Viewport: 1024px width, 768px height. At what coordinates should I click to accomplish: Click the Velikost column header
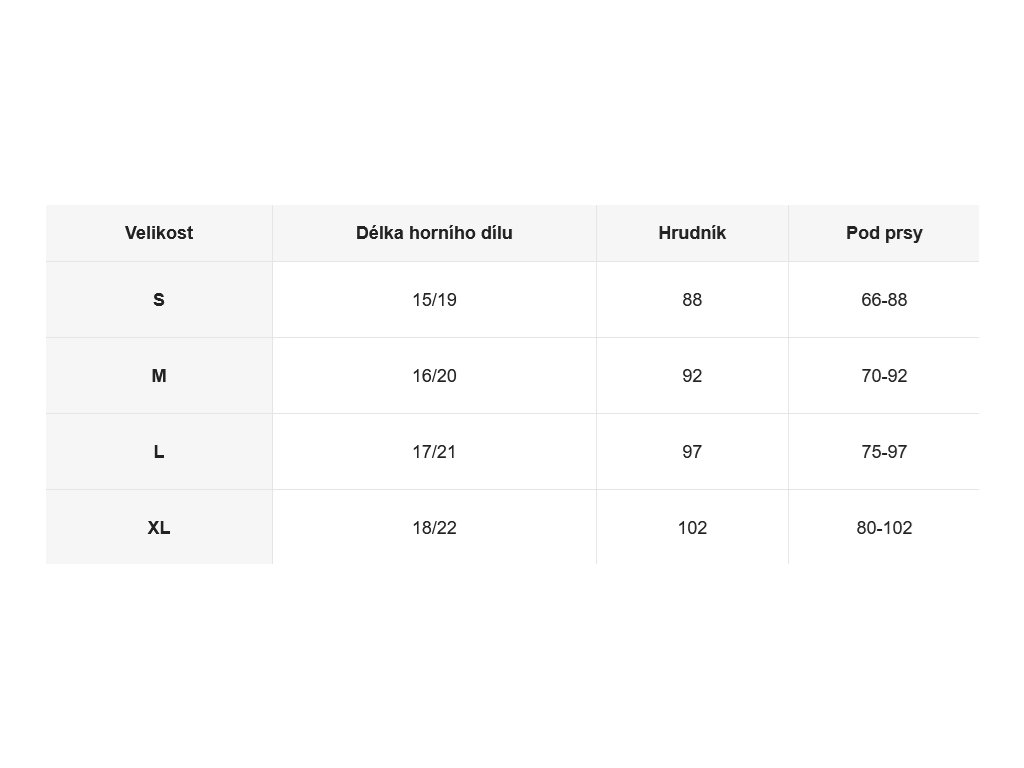(x=159, y=233)
